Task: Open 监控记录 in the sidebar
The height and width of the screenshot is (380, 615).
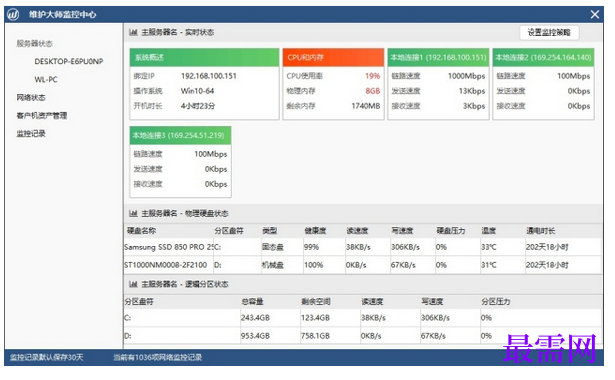Action: [x=31, y=134]
